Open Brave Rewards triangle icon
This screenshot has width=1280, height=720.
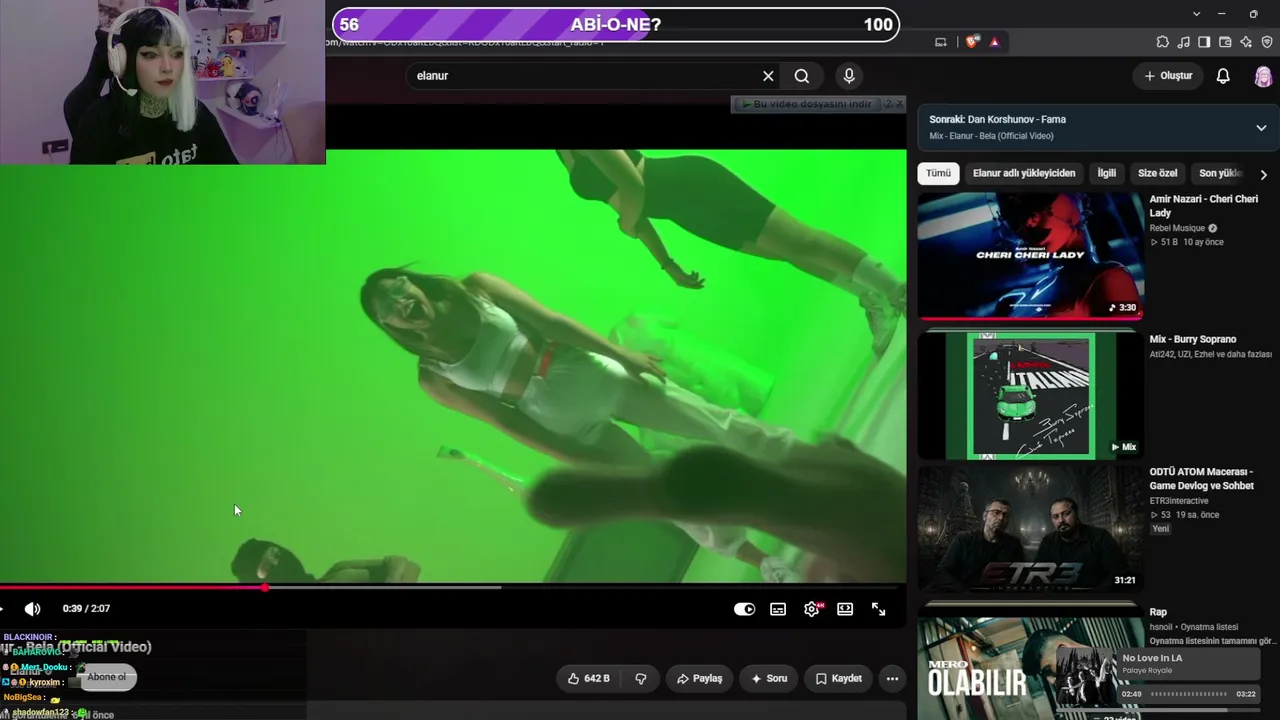point(994,42)
